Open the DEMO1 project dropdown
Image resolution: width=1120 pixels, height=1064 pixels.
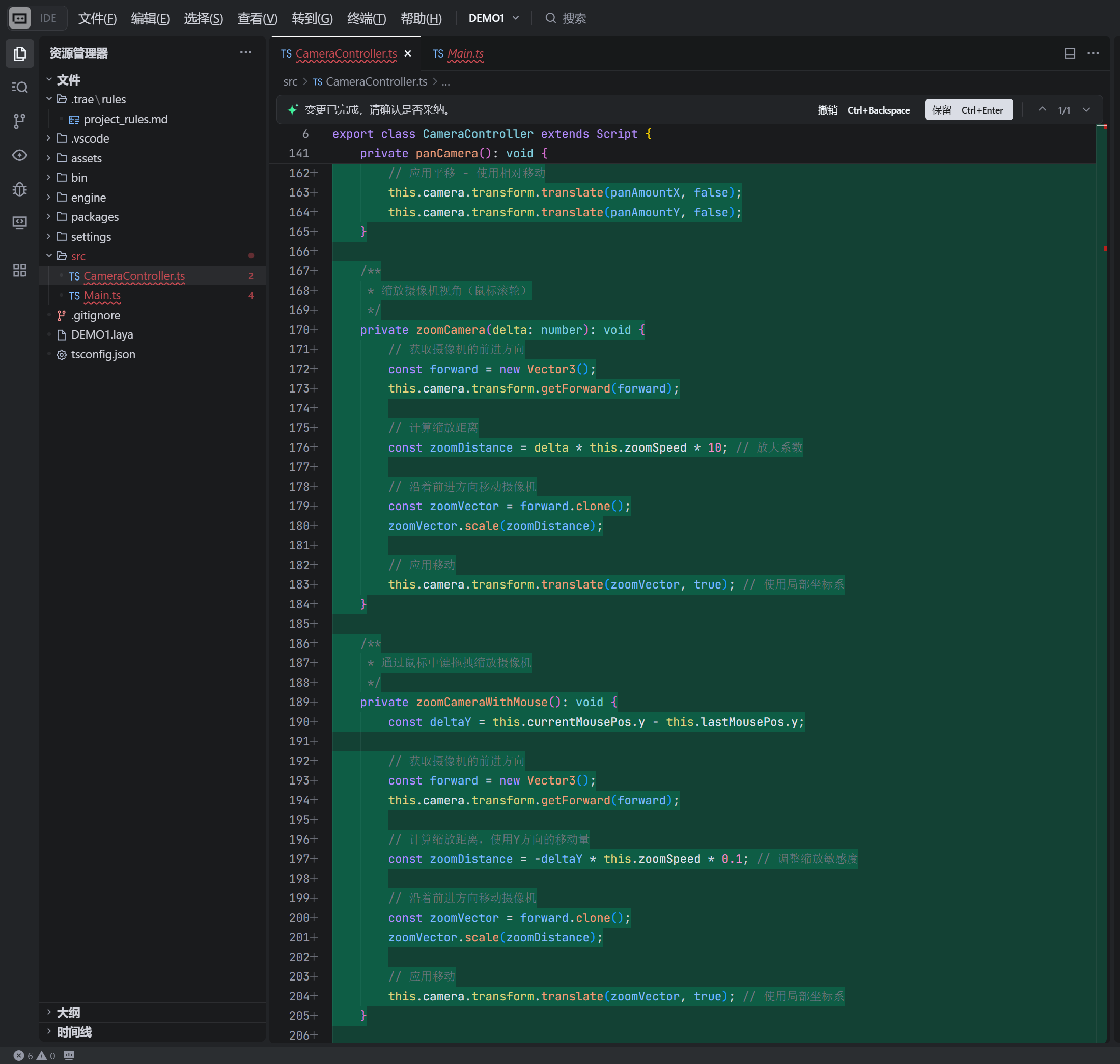(x=493, y=18)
